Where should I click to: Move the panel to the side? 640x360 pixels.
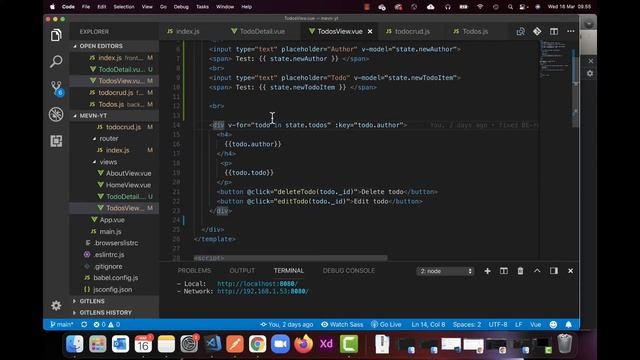554,271
